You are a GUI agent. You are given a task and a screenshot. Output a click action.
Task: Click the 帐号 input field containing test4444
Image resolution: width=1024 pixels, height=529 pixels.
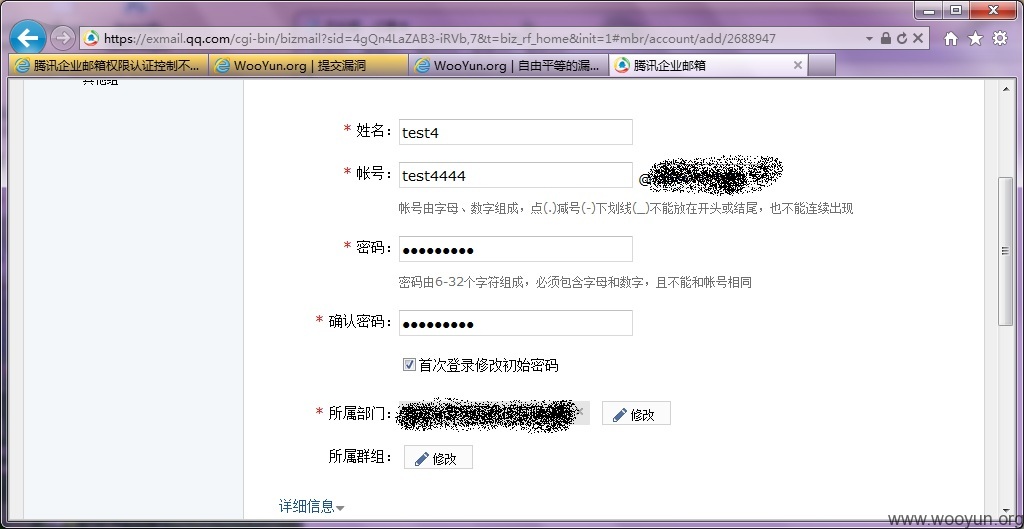[515, 175]
